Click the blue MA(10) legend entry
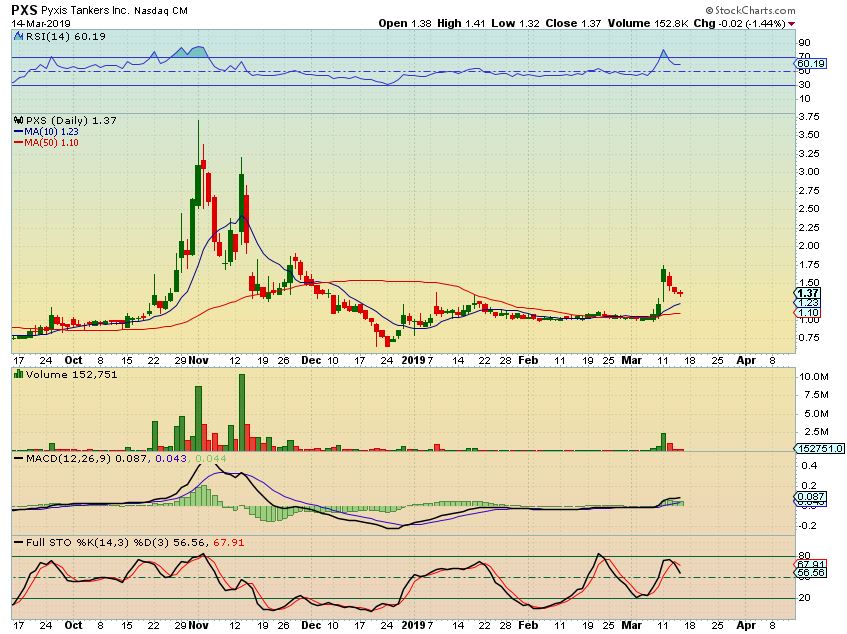The image size is (847, 634). (45, 131)
